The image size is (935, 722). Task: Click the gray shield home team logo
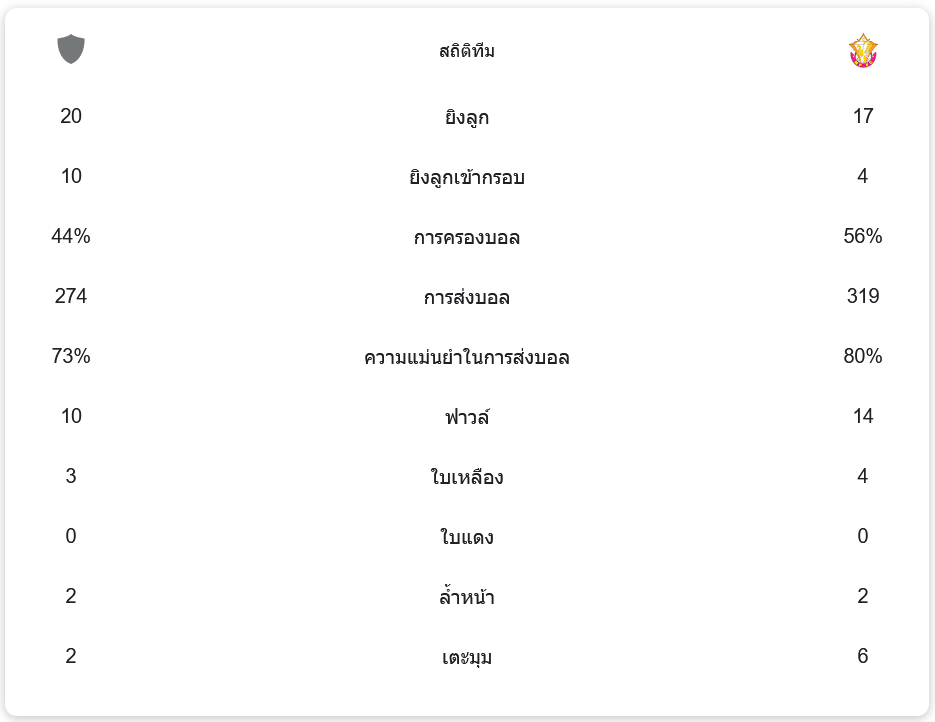pyautogui.click(x=71, y=49)
